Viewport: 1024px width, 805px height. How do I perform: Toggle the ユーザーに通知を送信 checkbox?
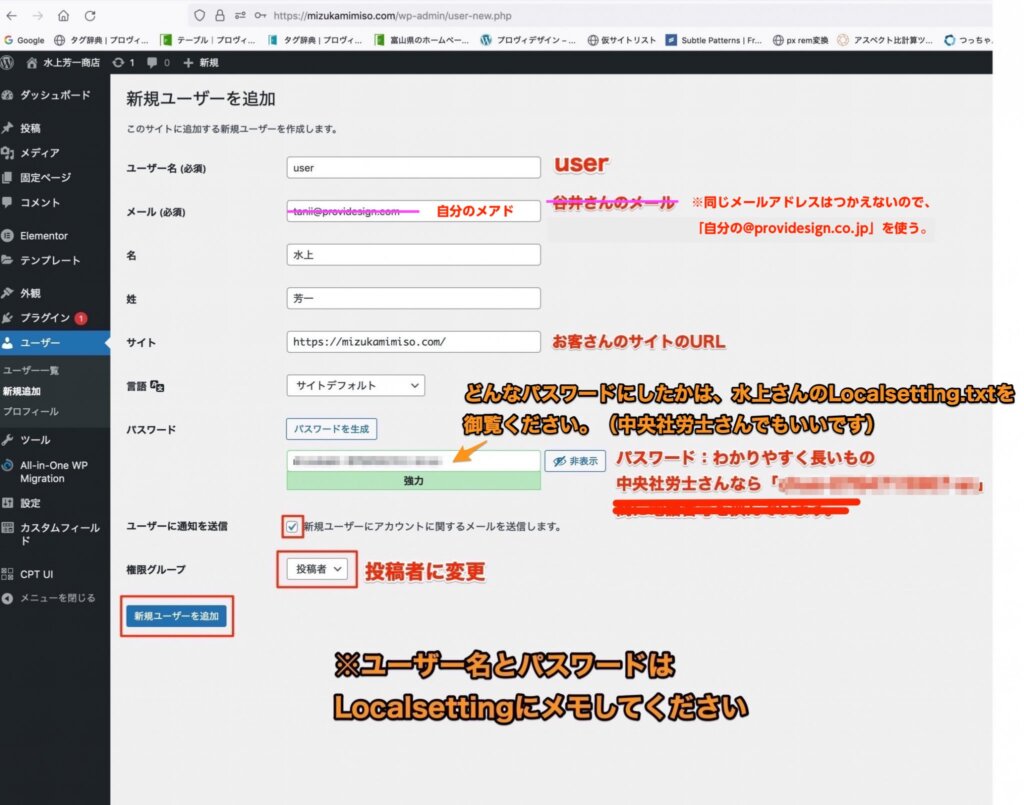pyautogui.click(x=292, y=526)
